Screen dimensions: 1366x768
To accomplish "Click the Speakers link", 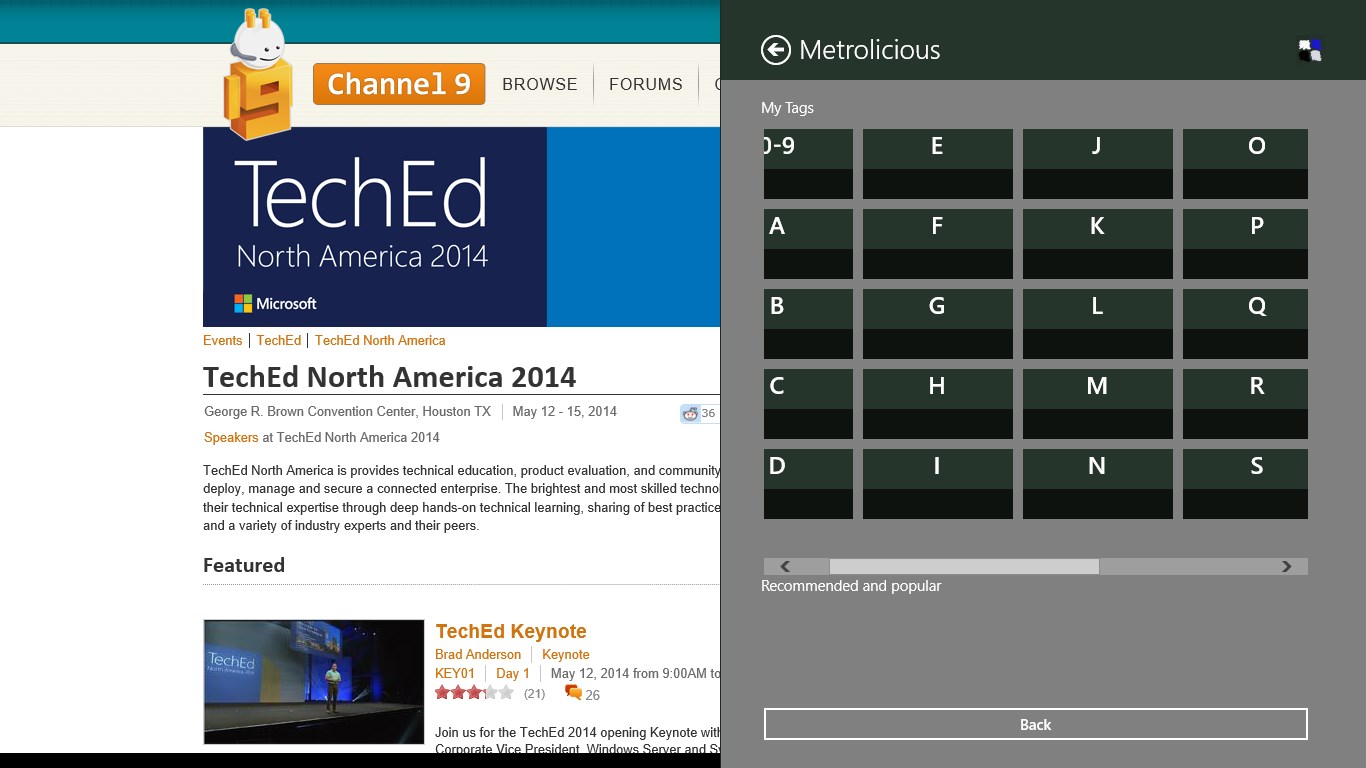I will click(x=231, y=437).
